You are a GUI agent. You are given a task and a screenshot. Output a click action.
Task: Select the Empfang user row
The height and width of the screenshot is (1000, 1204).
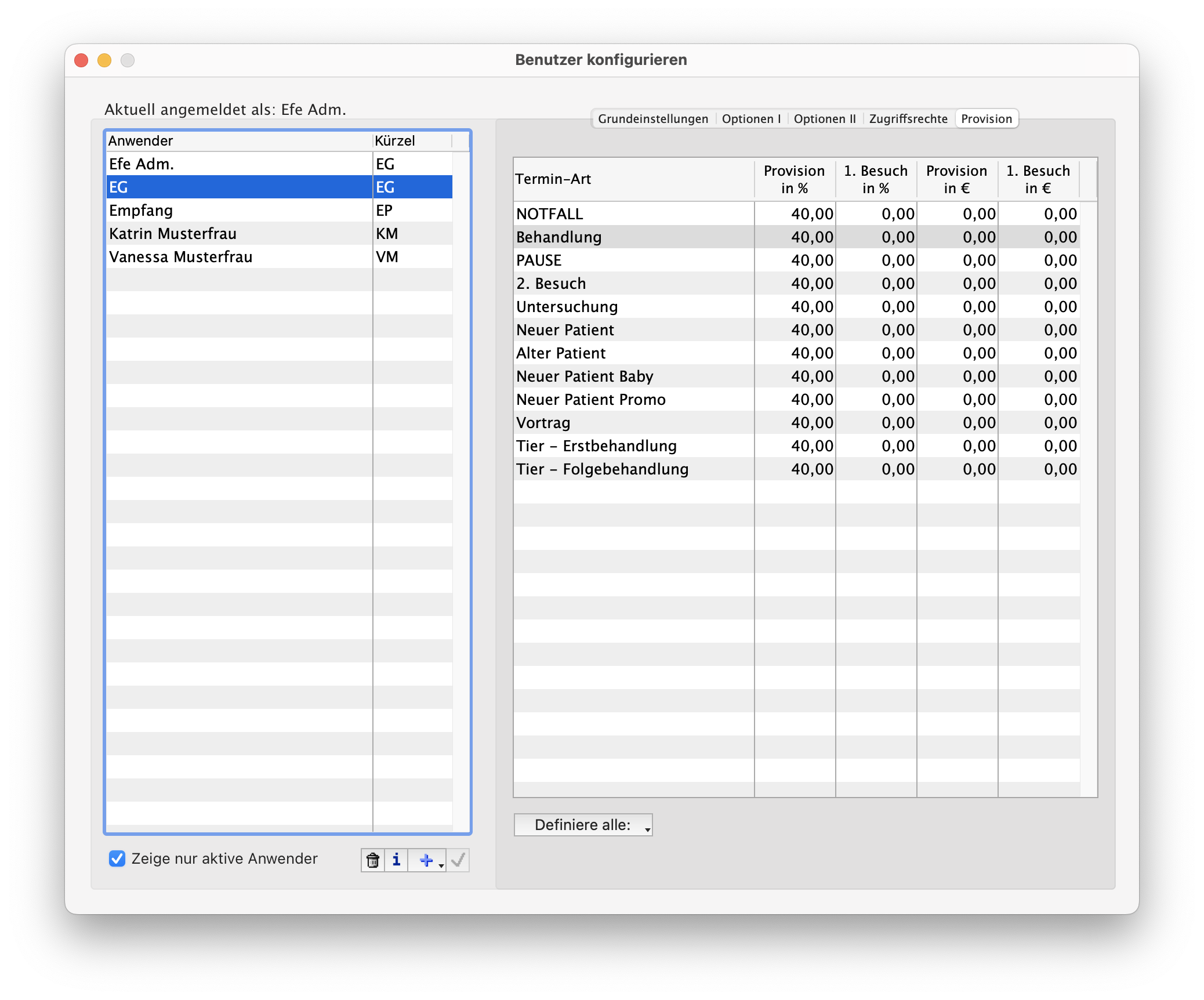[x=141, y=211]
